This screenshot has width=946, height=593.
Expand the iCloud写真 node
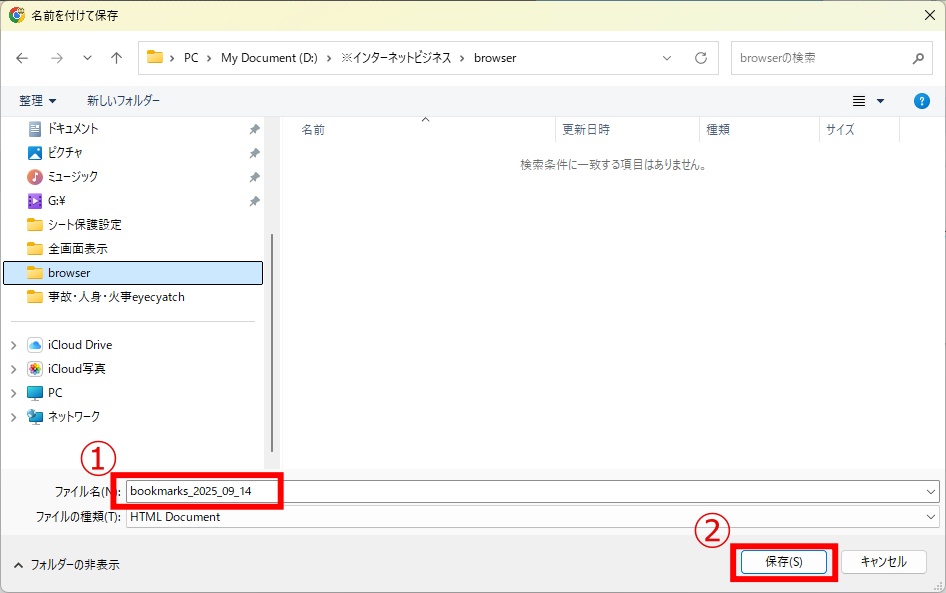pyautogui.click(x=13, y=369)
